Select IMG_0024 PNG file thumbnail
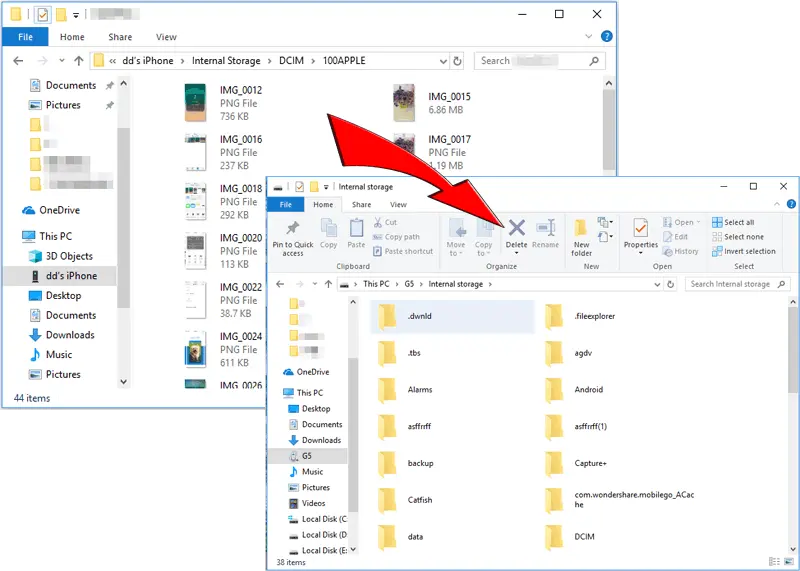This screenshot has width=800, height=571. 195,350
